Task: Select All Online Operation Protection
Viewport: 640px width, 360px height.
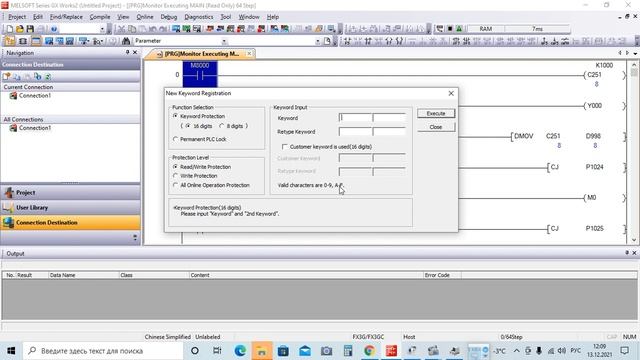Action: point(176,185)
